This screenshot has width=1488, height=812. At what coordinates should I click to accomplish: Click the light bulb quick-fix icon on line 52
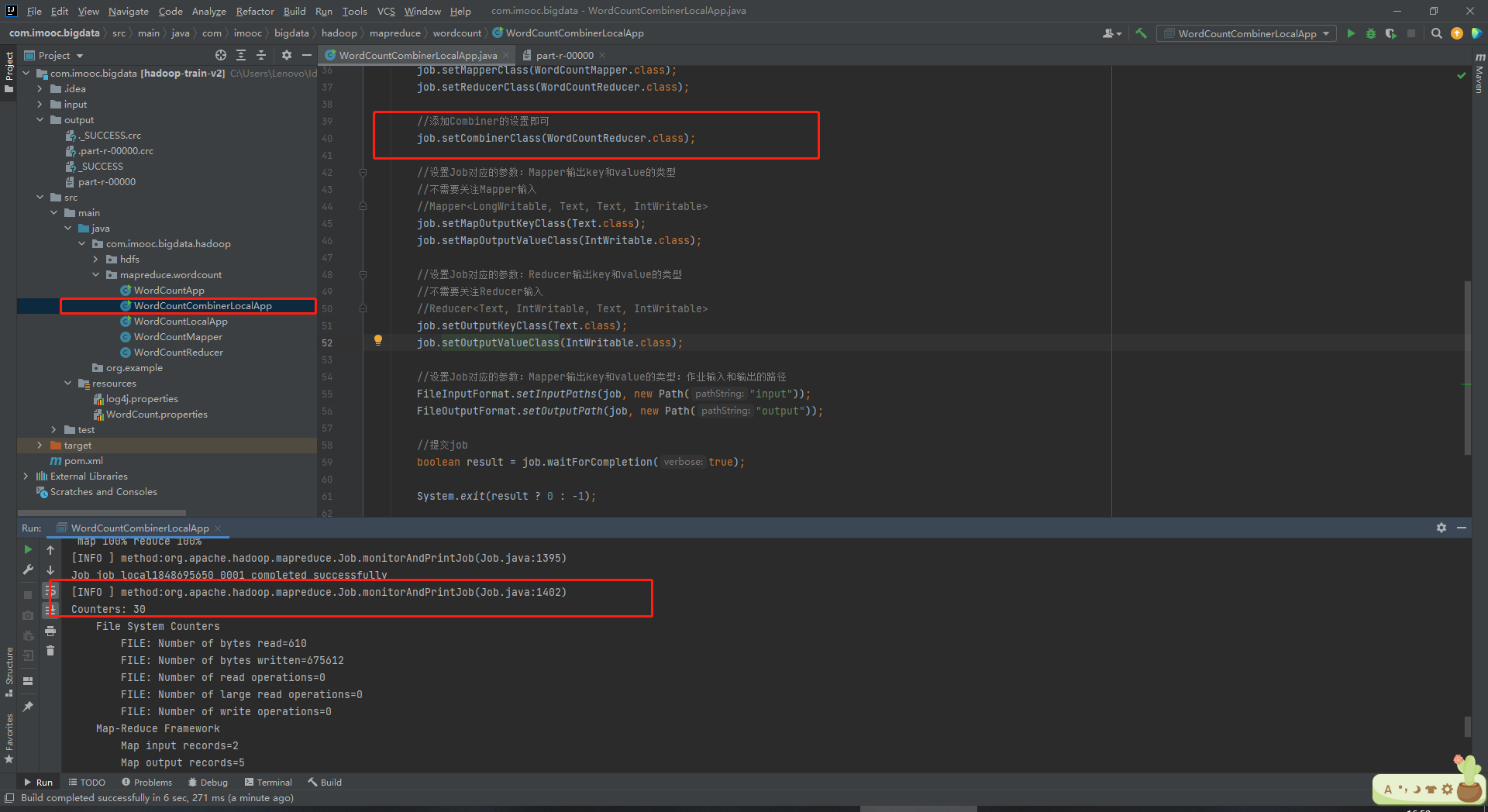pyautogui.click(x=378, y=340)
